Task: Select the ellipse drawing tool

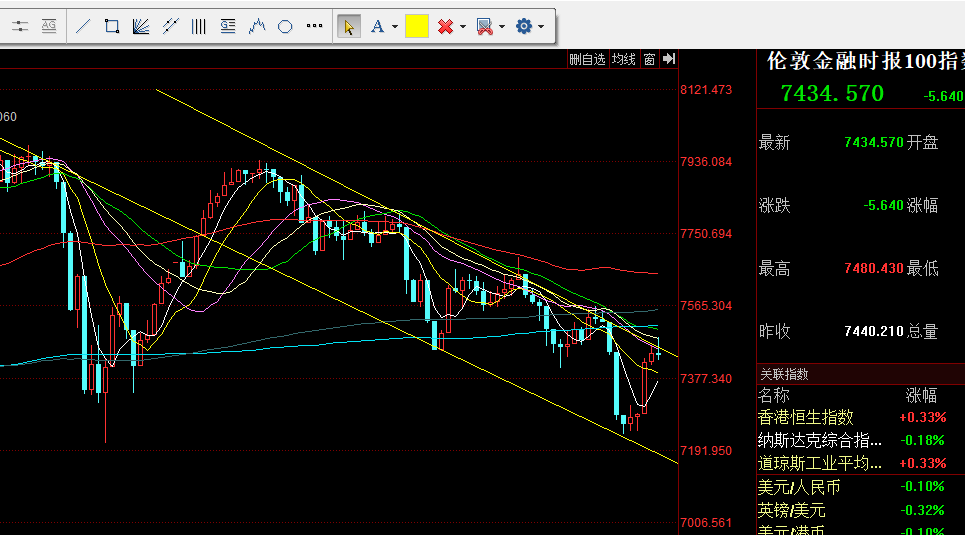Action: (285, 26)
